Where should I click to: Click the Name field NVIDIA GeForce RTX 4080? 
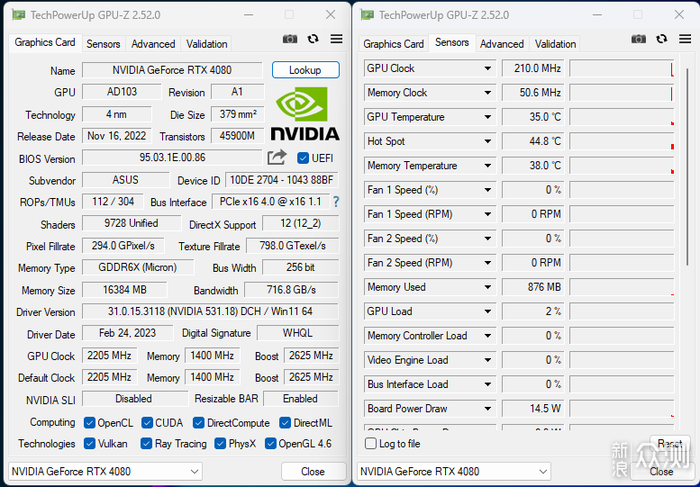[x=172, y=70]
